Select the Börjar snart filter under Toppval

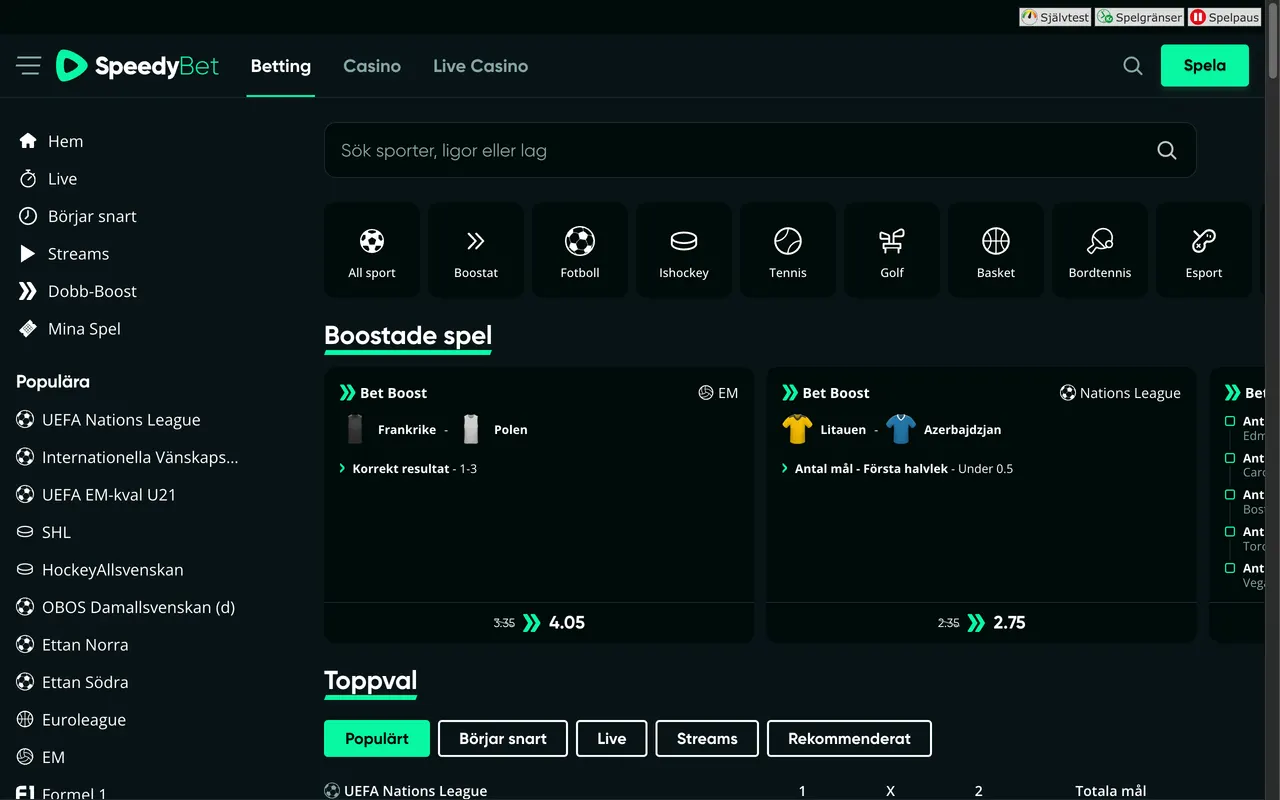click(x=503, y=739)
